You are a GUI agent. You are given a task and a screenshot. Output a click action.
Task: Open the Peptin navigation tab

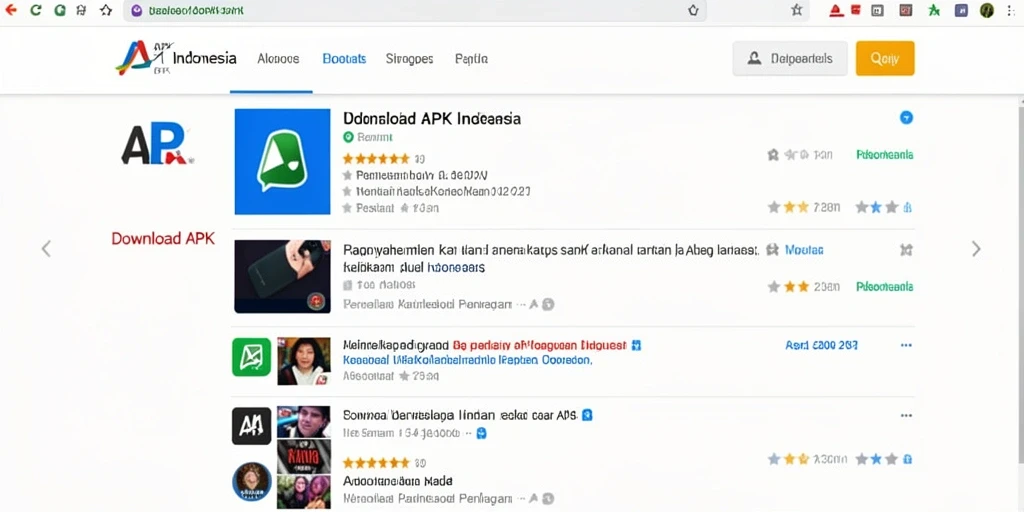471,59
